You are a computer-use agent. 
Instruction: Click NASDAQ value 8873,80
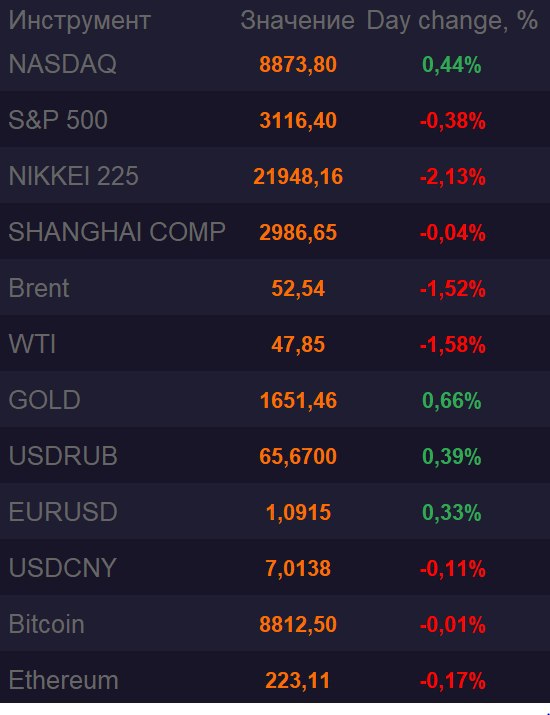pos(298,64)
